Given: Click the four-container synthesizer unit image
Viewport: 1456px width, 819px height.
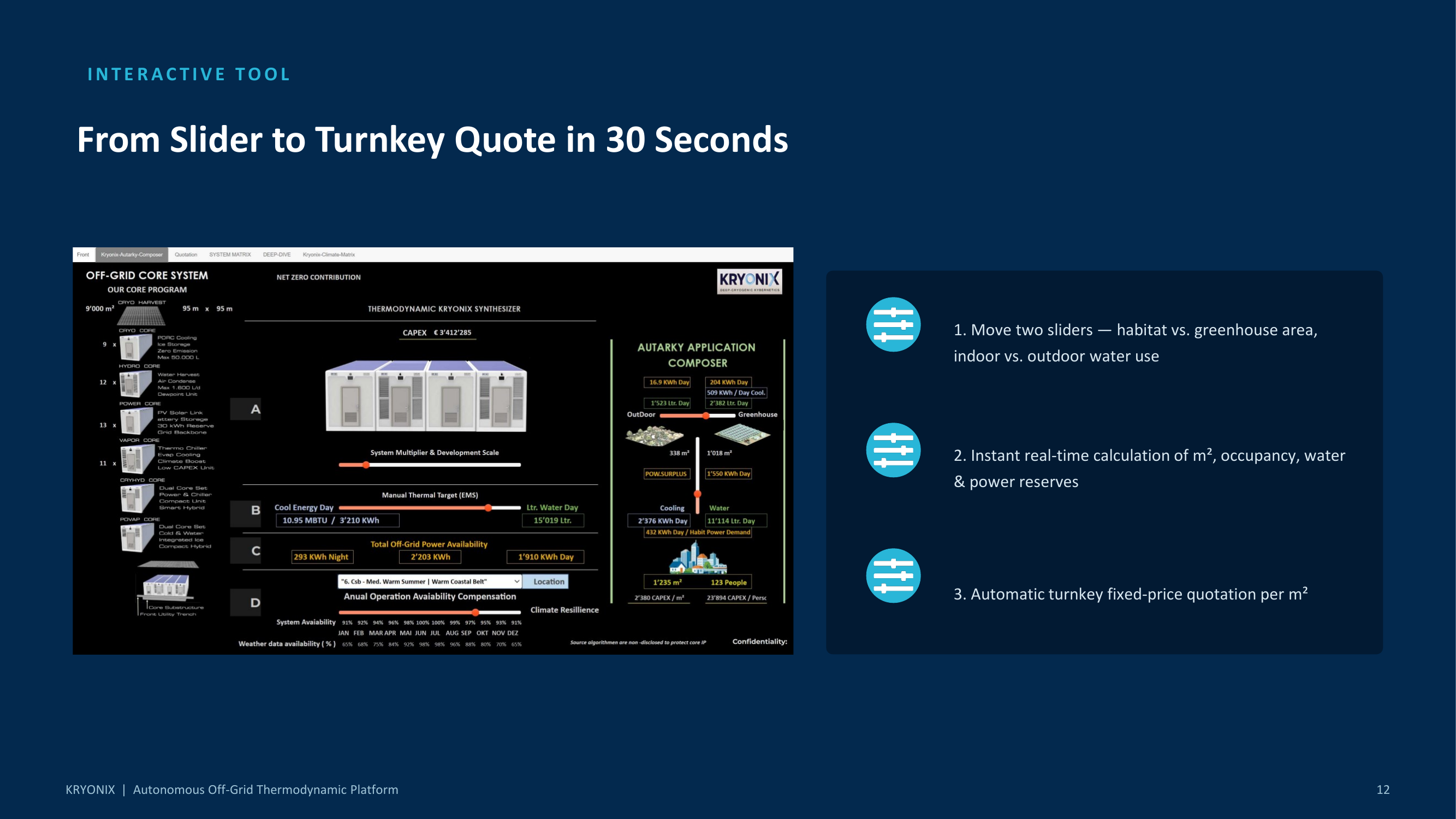Looking at the screenshot, I should pos(426,396).
